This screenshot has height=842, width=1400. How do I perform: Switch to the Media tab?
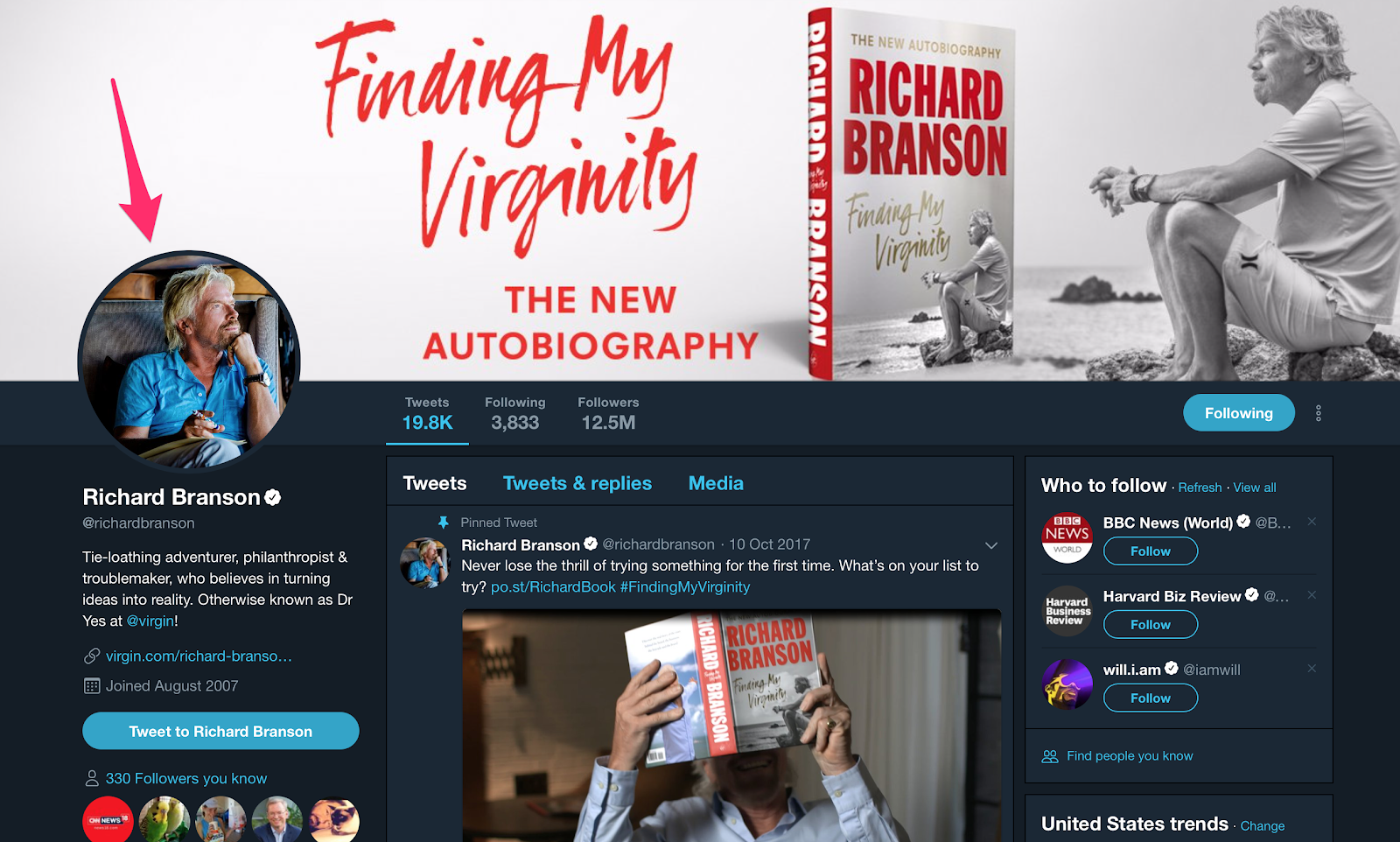716,483
